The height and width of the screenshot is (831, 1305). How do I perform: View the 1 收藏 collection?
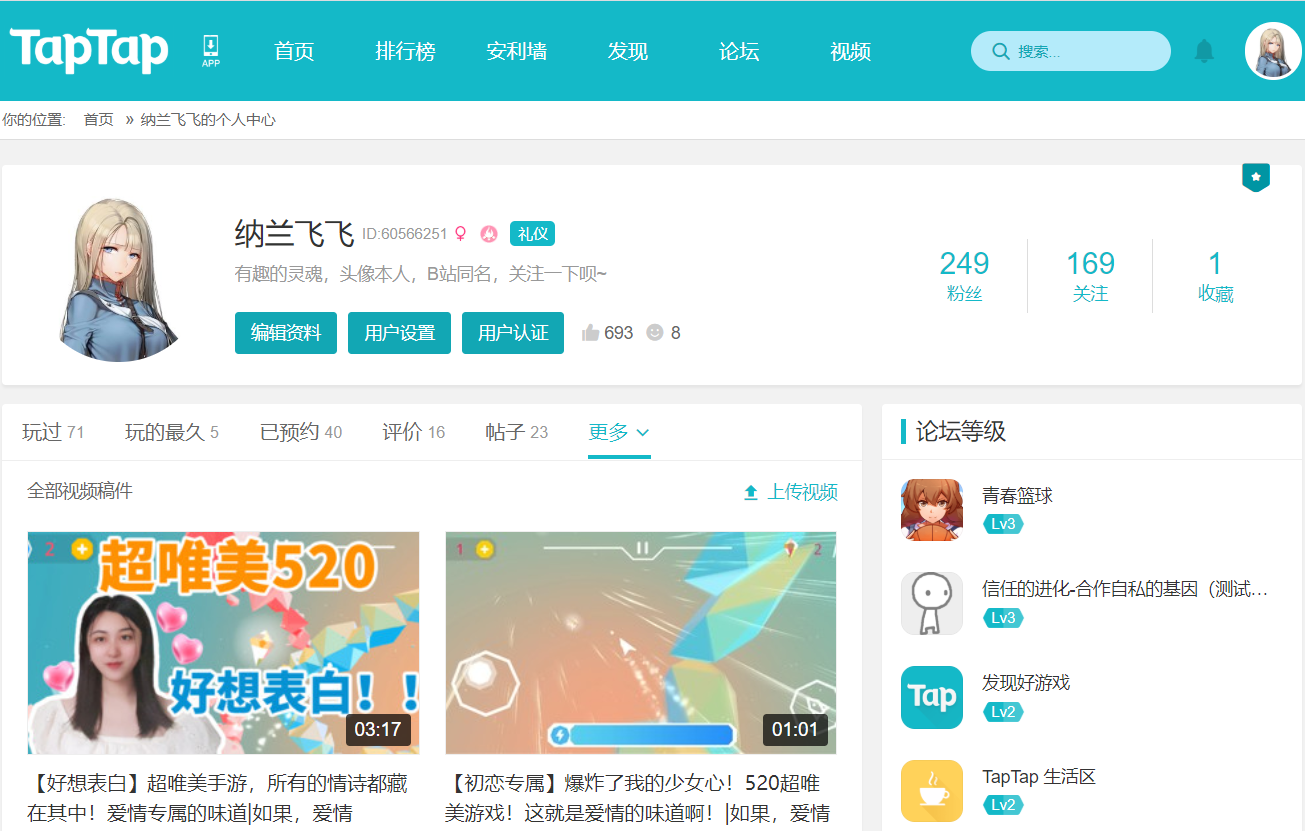click(1216, 276)
